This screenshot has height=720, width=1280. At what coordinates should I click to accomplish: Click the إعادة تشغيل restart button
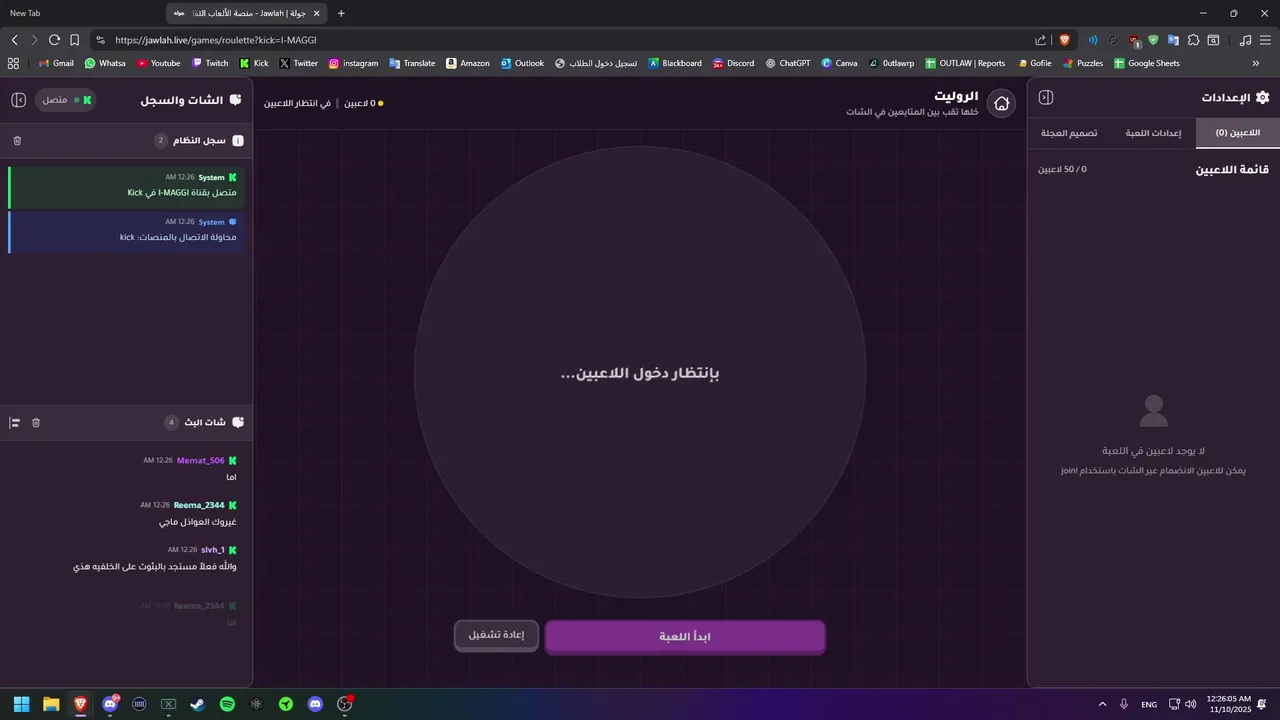click(x=496, y=635)
